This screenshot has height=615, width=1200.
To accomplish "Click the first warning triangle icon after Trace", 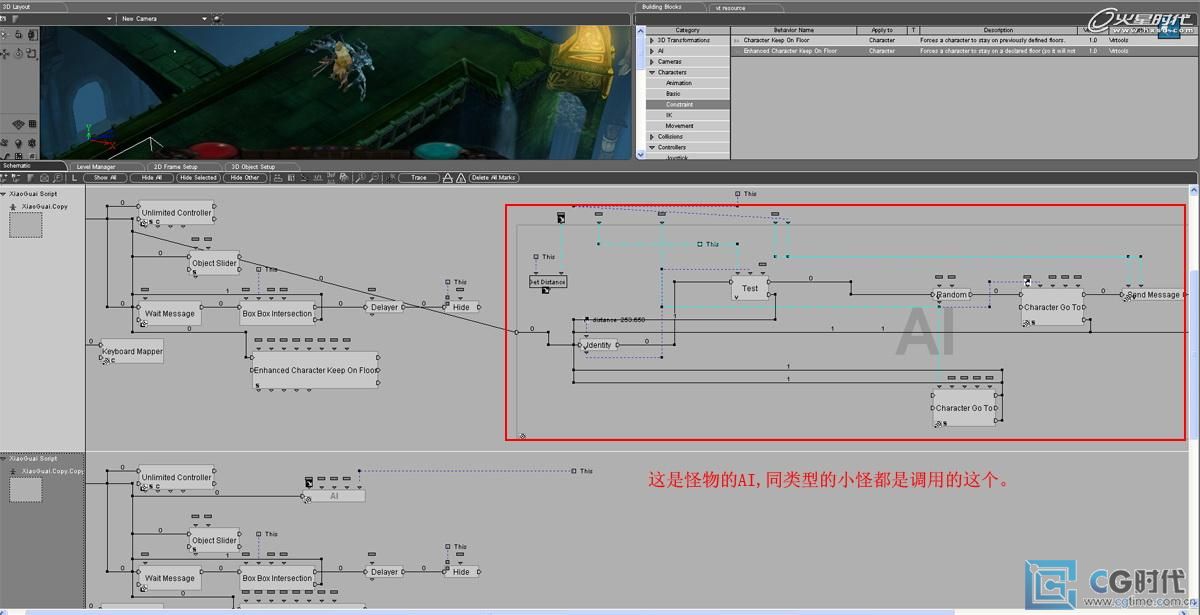I will [x=448, y=178].
